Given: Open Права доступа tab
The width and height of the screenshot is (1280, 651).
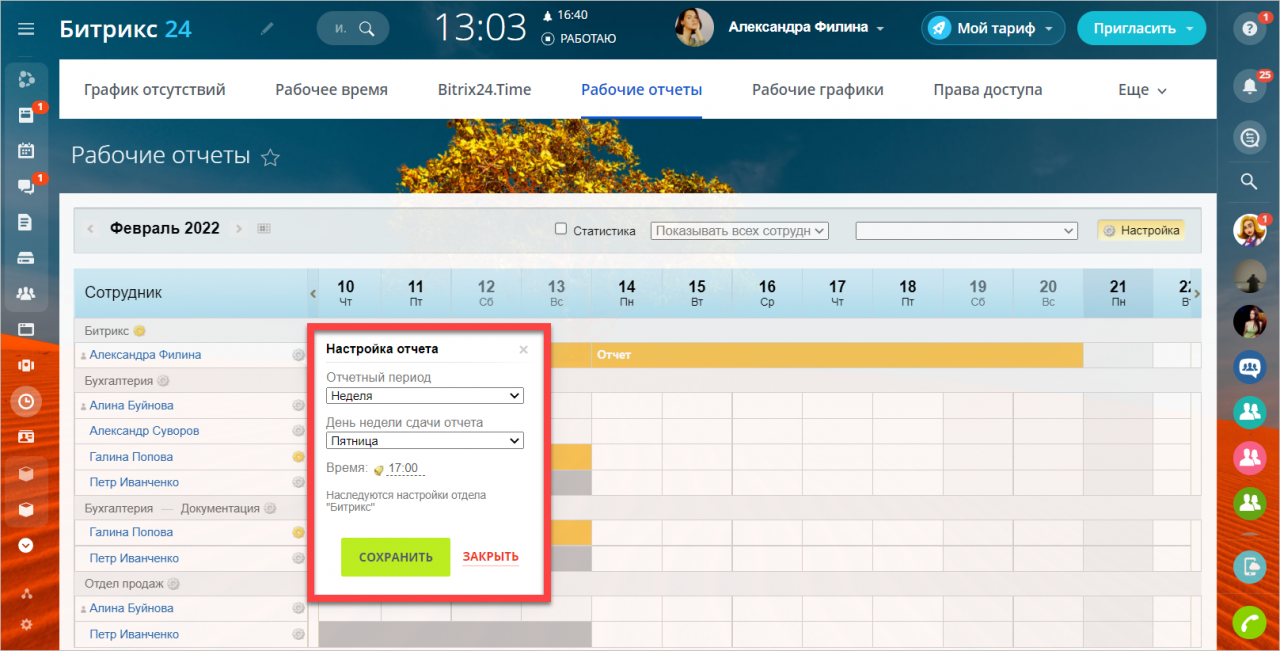Looking at the screenshot, I should 988,90.
